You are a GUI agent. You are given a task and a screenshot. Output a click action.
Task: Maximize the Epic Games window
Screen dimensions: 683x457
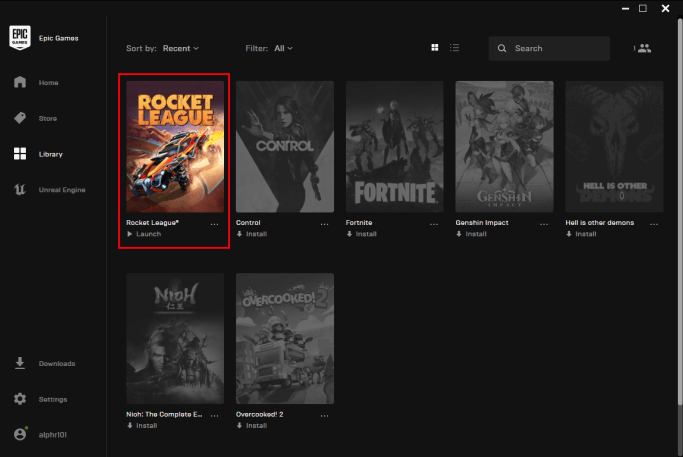(x=642, y=8)
